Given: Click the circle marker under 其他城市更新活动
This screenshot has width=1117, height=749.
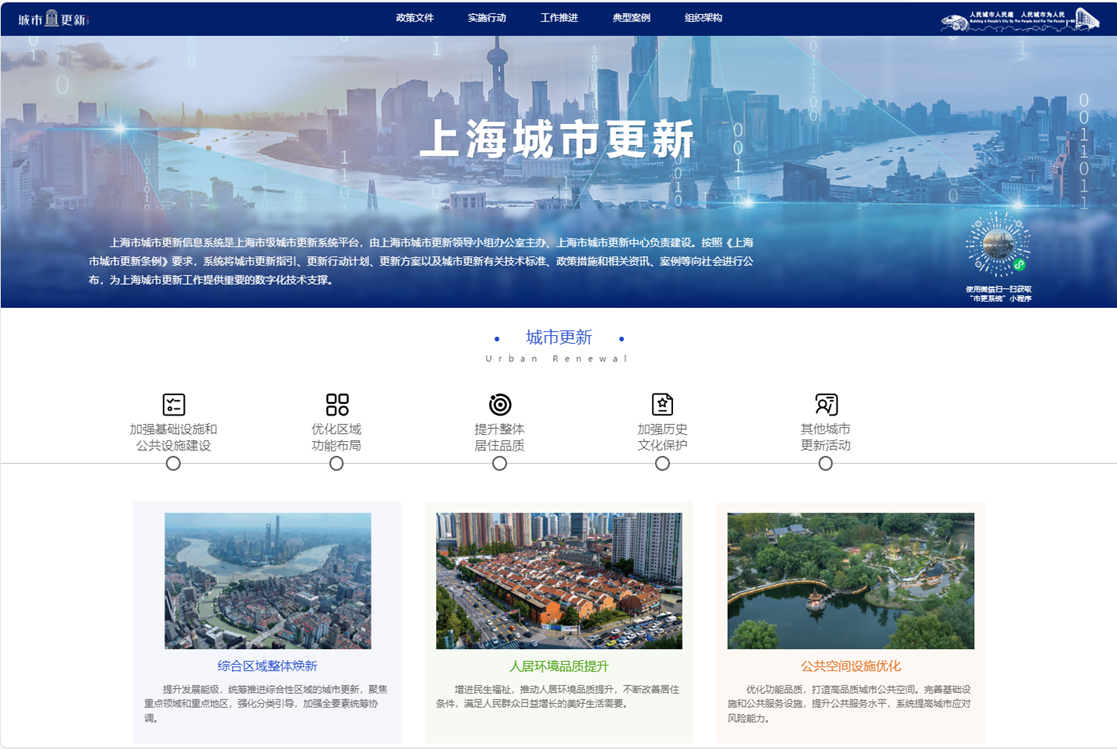Looking at the screenshot, I should [826, 463].
